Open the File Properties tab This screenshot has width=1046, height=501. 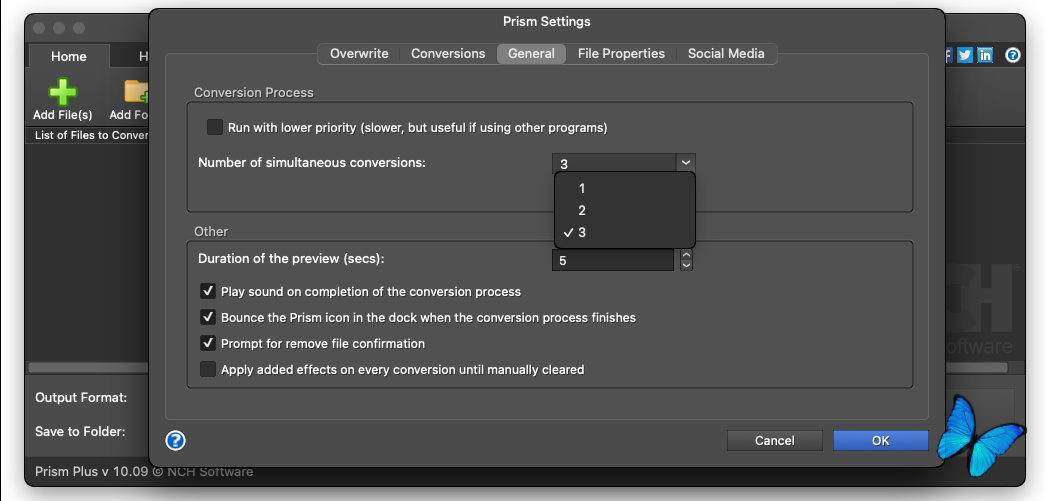[621, 54]
